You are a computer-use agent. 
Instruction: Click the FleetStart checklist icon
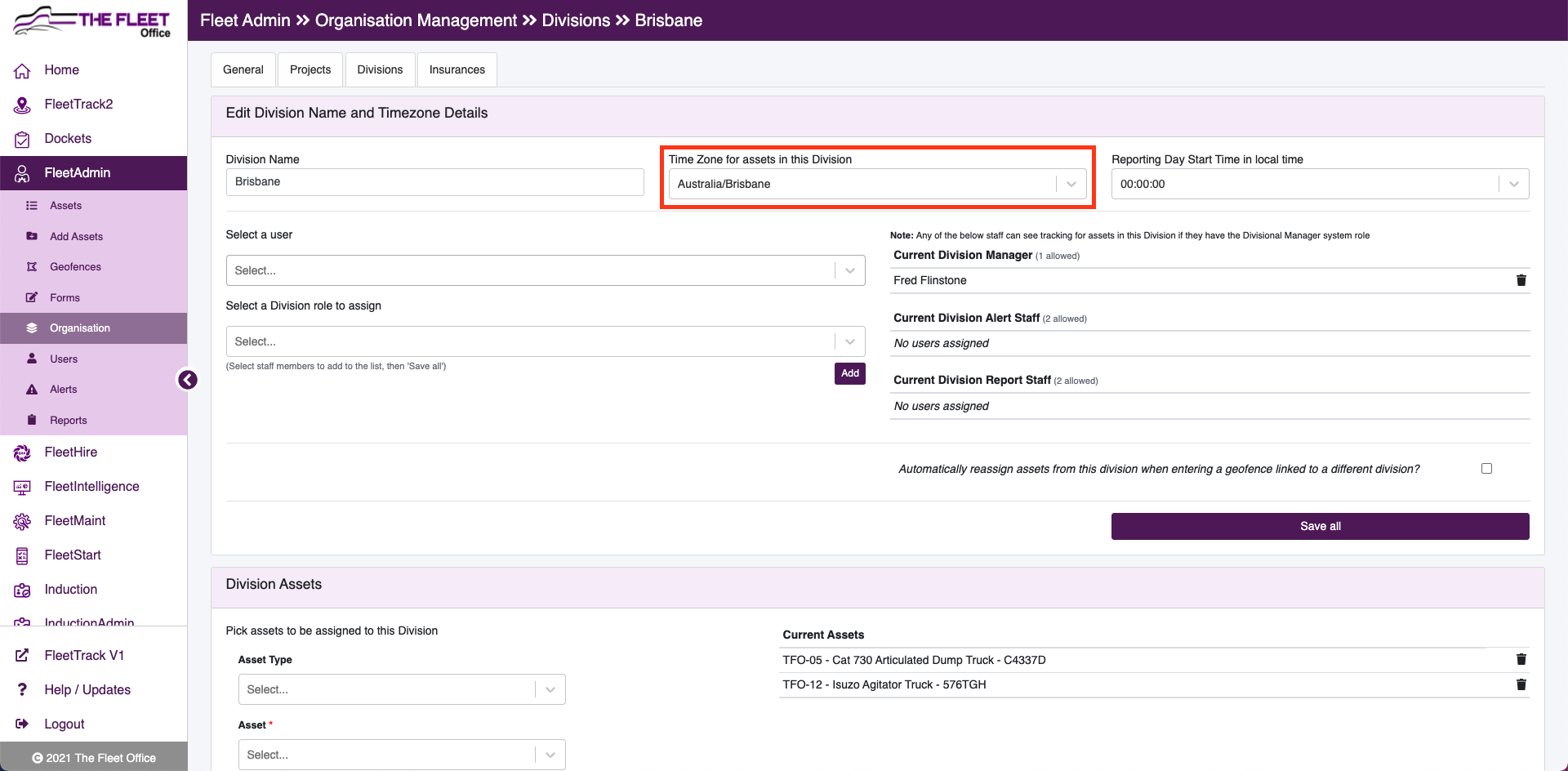pos(22,555)
